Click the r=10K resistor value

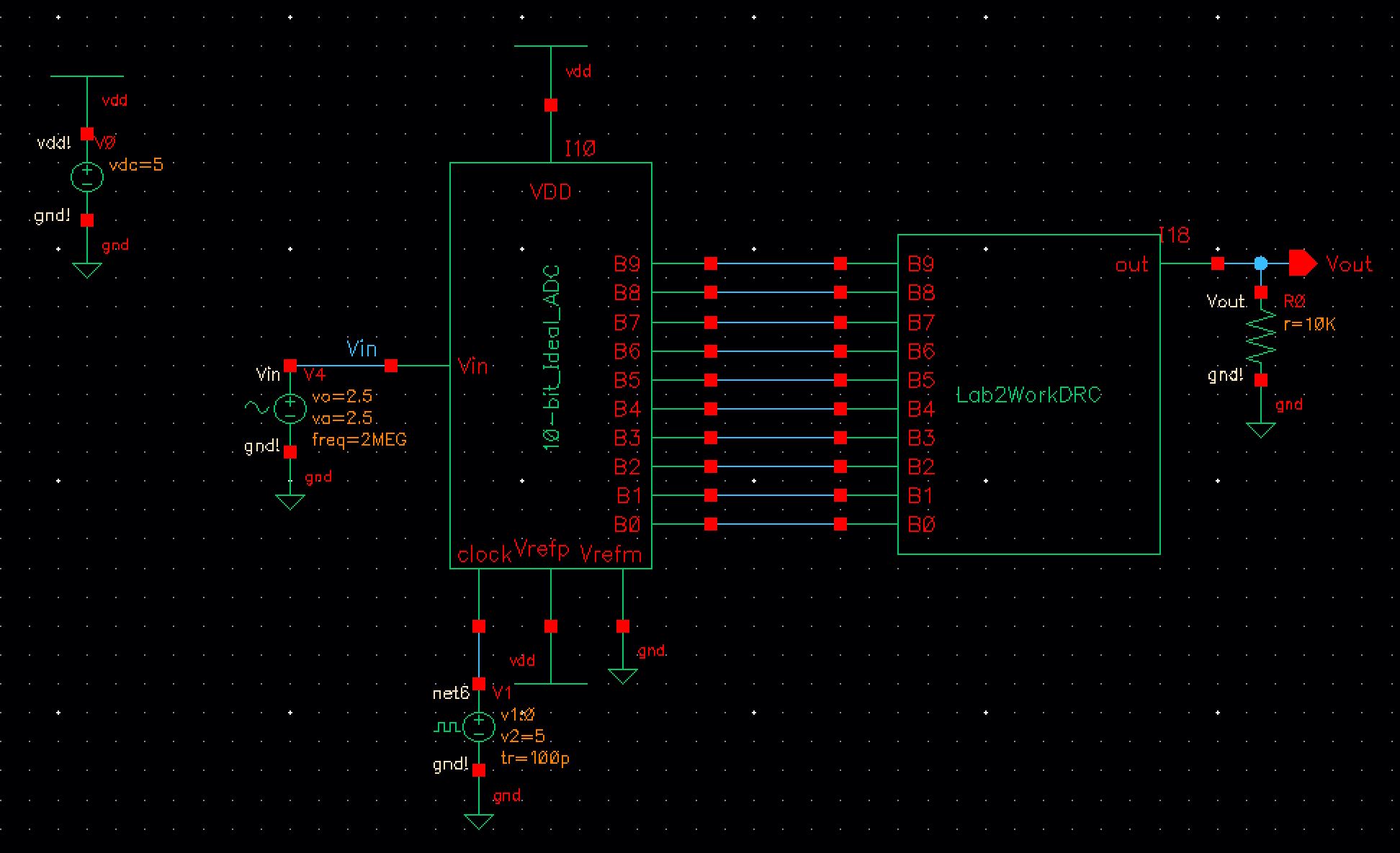(1309, 324)
